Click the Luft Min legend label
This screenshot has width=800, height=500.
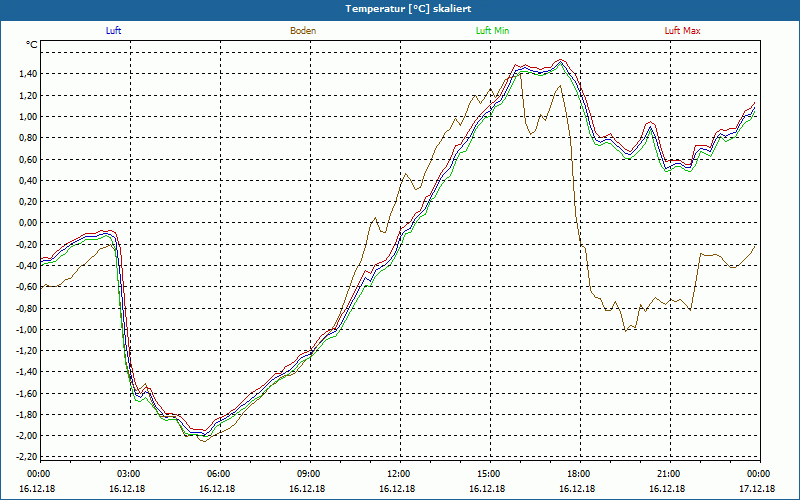click(492, 31)
